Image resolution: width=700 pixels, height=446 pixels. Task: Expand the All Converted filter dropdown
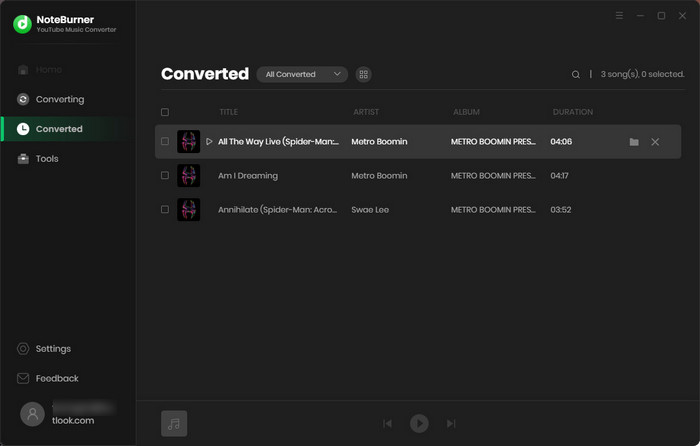pyautogui.click(x=302, y=74)
